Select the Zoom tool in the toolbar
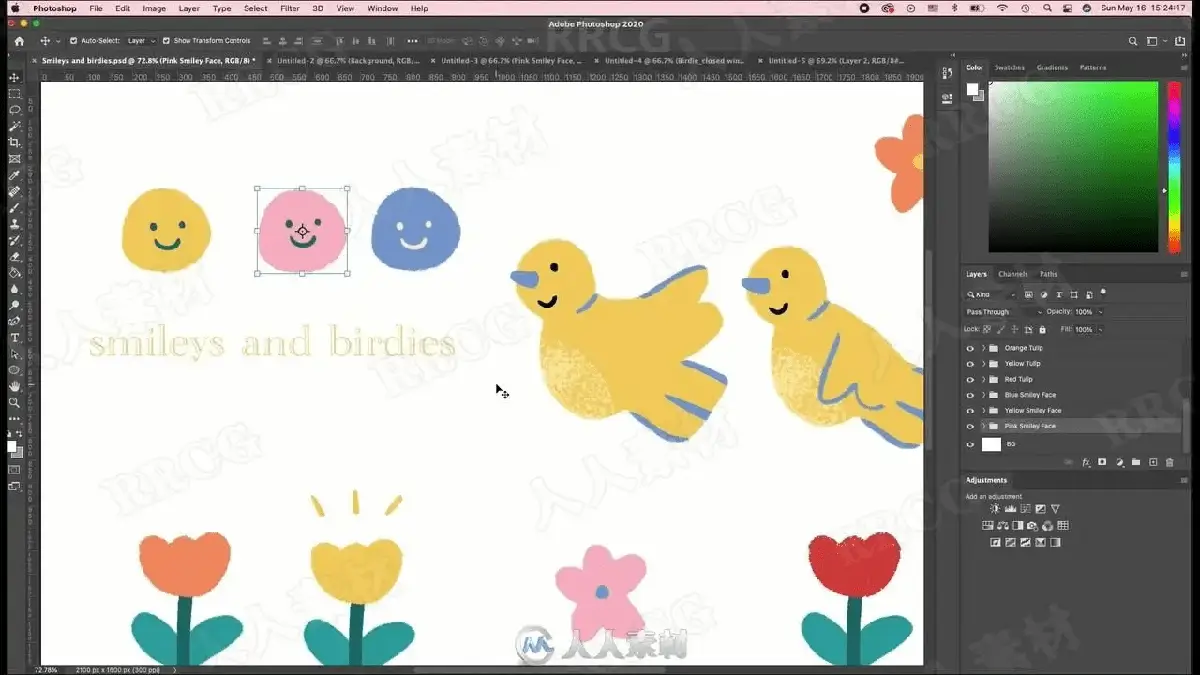Image resolution: width=1200 pixels, height=675 pixels. pos(14,402)
